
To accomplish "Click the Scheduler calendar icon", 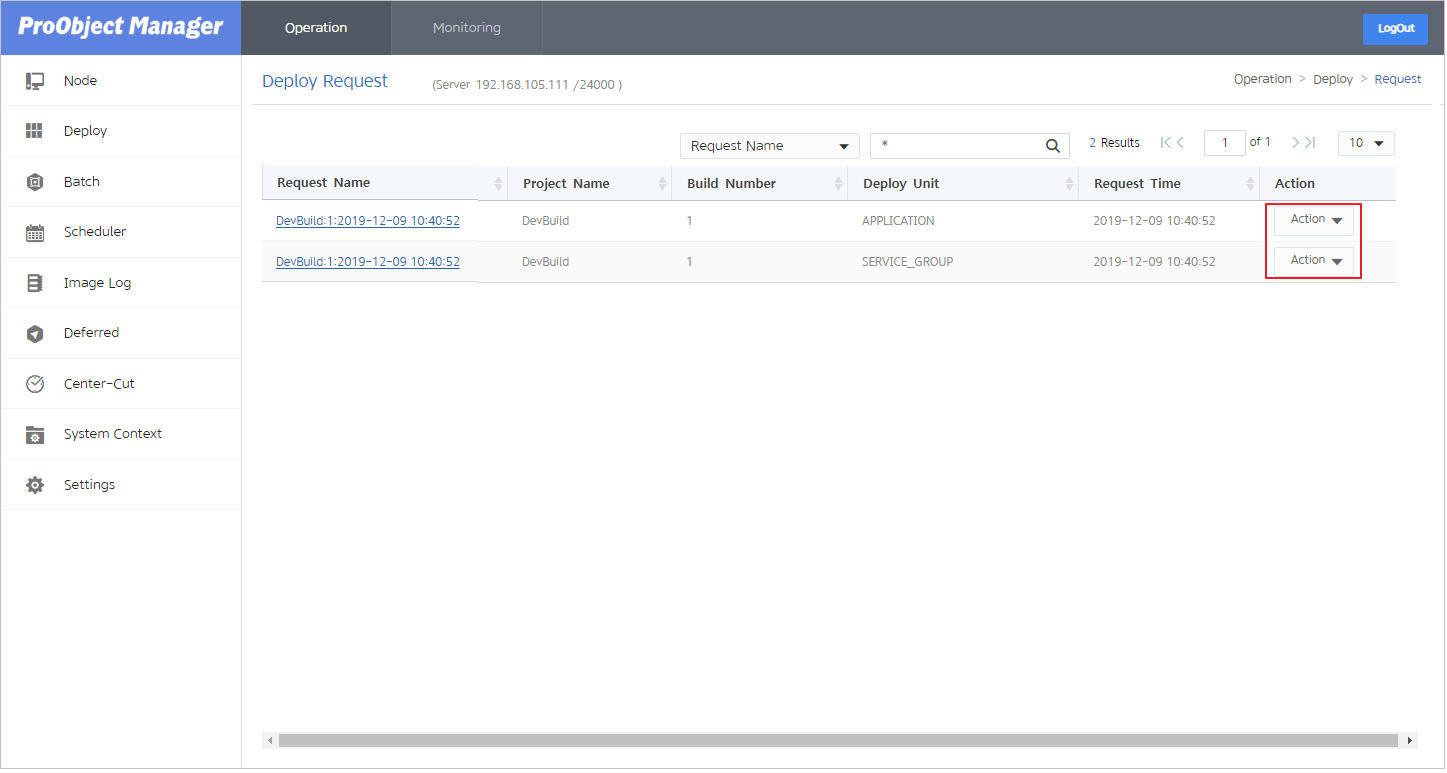I will click(x=35, y=232).
